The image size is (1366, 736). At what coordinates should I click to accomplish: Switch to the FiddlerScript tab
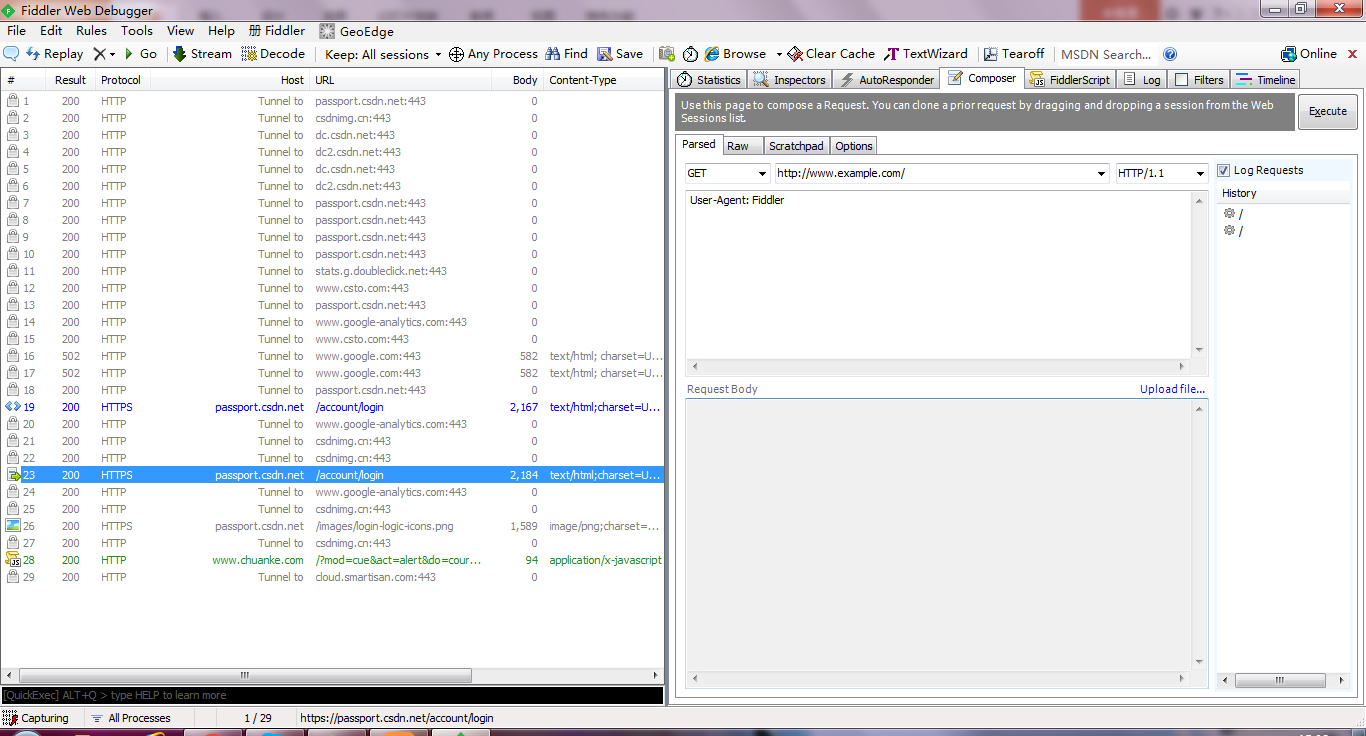1070,80
